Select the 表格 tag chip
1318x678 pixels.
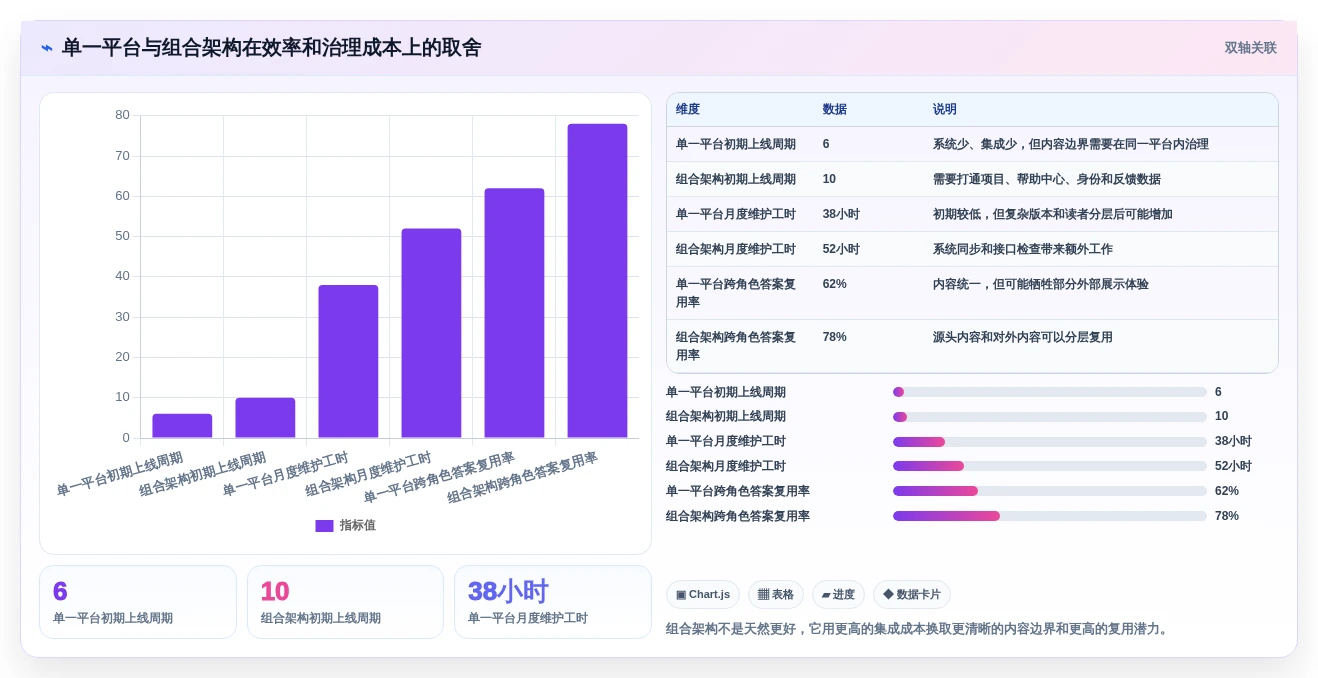pos(776,594)
